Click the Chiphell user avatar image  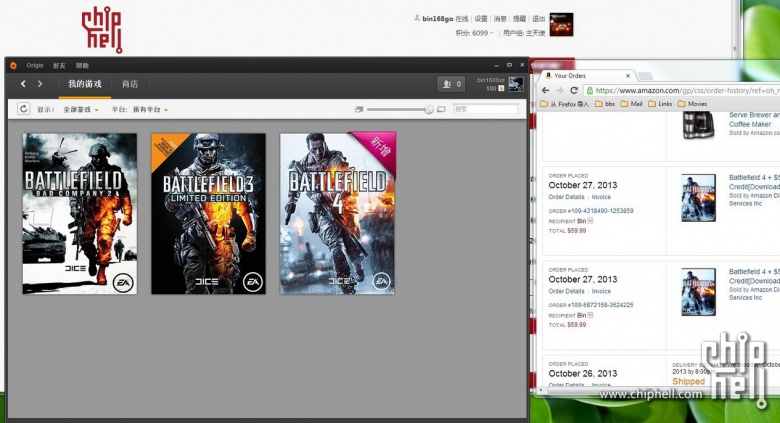(561, 25)
